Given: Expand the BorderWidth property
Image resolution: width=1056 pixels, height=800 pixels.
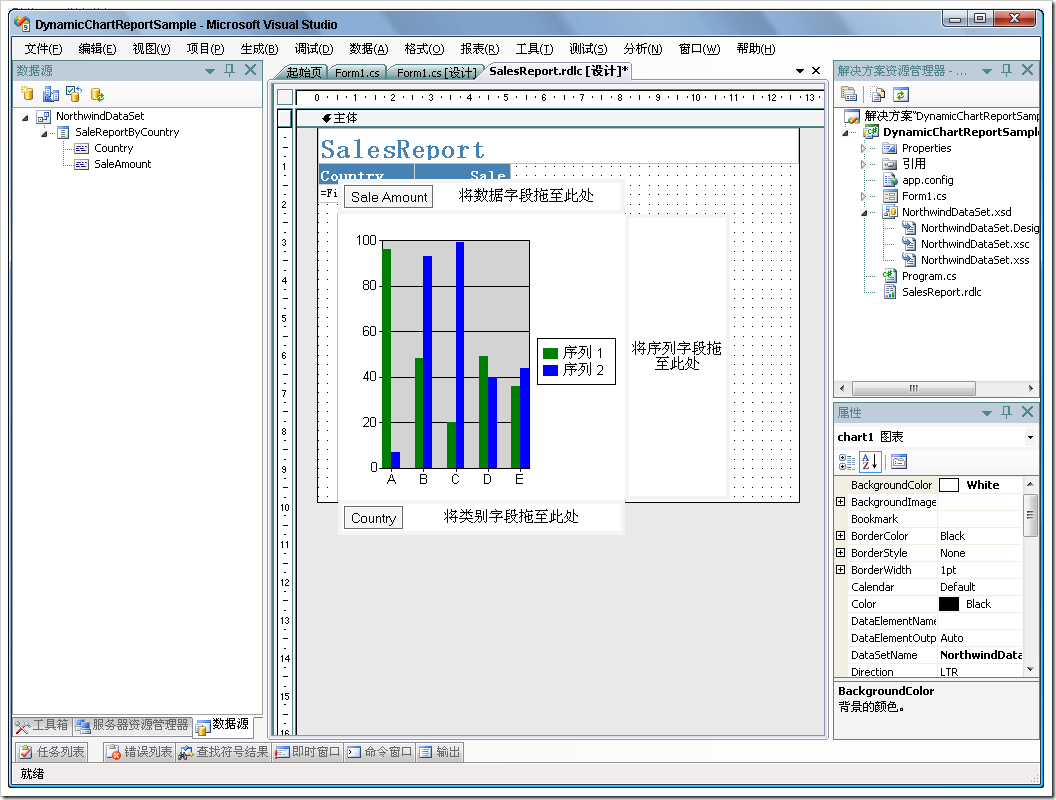Looking at the screenshot, I should pos(840,570).
